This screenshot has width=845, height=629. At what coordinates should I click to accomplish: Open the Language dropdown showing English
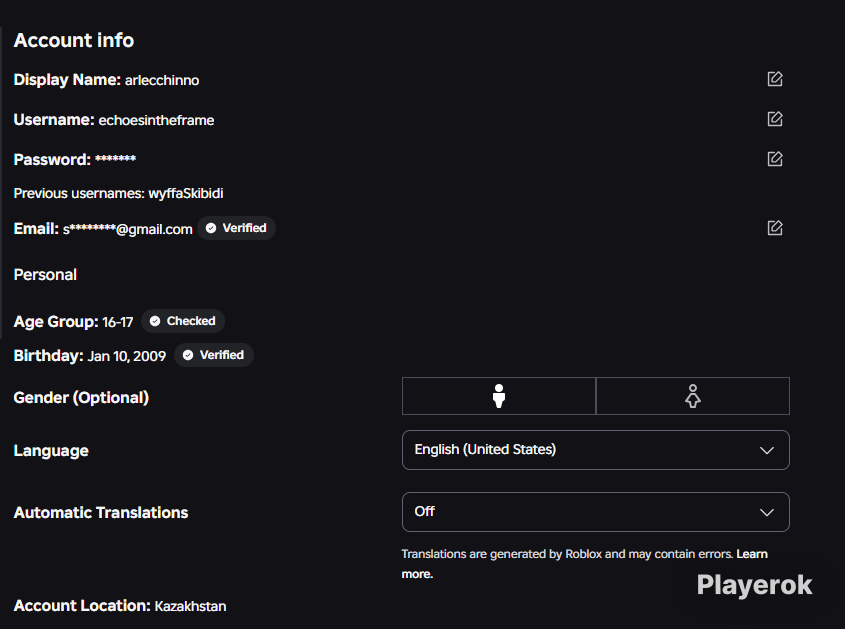coord(595,450)
